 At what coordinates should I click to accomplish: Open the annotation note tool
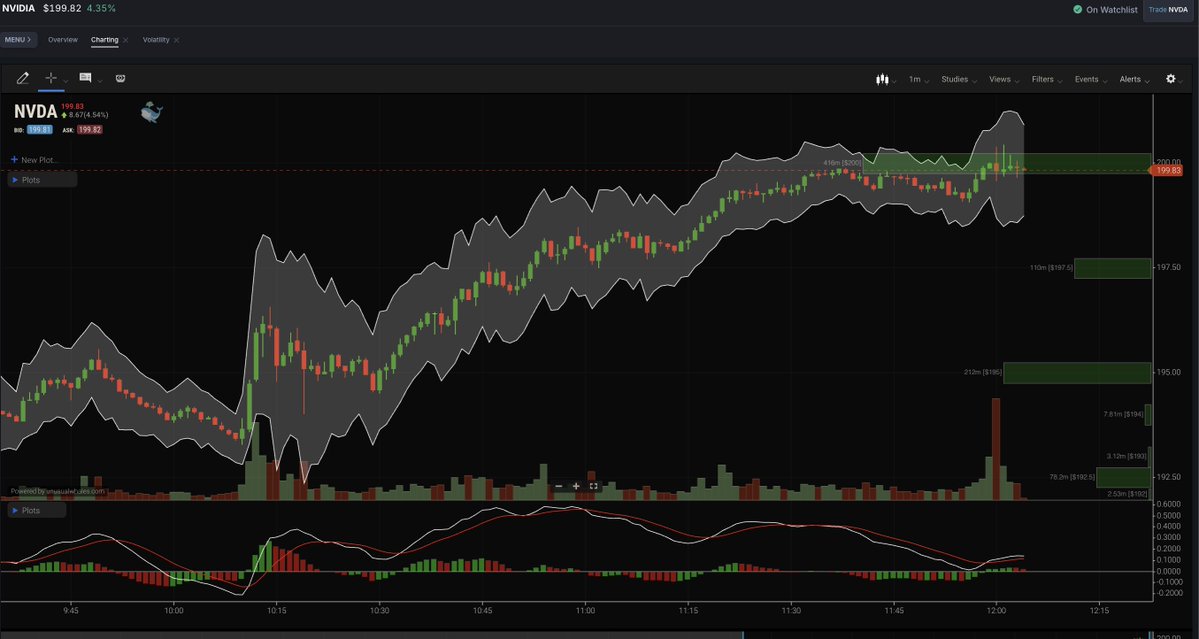click(x=86, y=78)
